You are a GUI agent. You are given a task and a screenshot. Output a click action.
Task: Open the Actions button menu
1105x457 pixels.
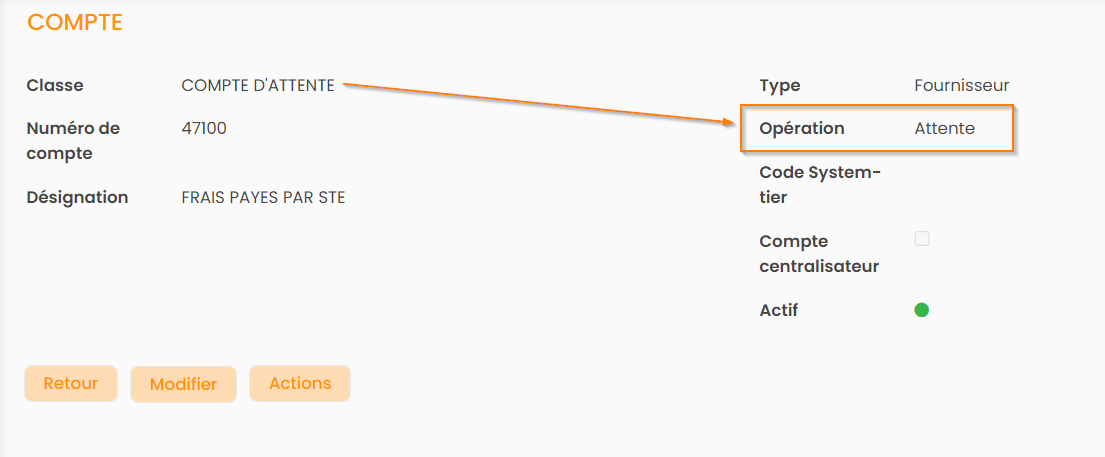pyautogui.click(x=300, y=383)
